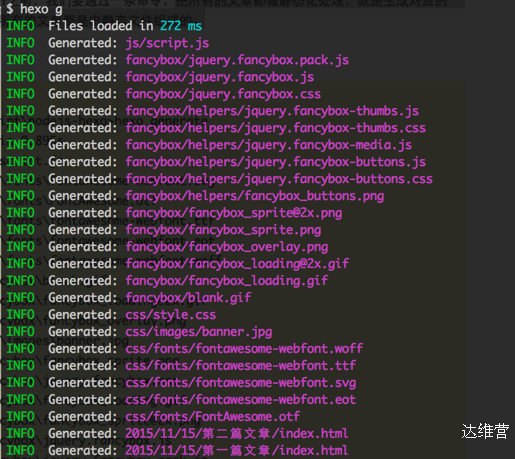Select fancybox/jquery.fancybox.pack.js path
Image resolution: width=515 pixels, height=459 pixels.
[x=237, y=60]
